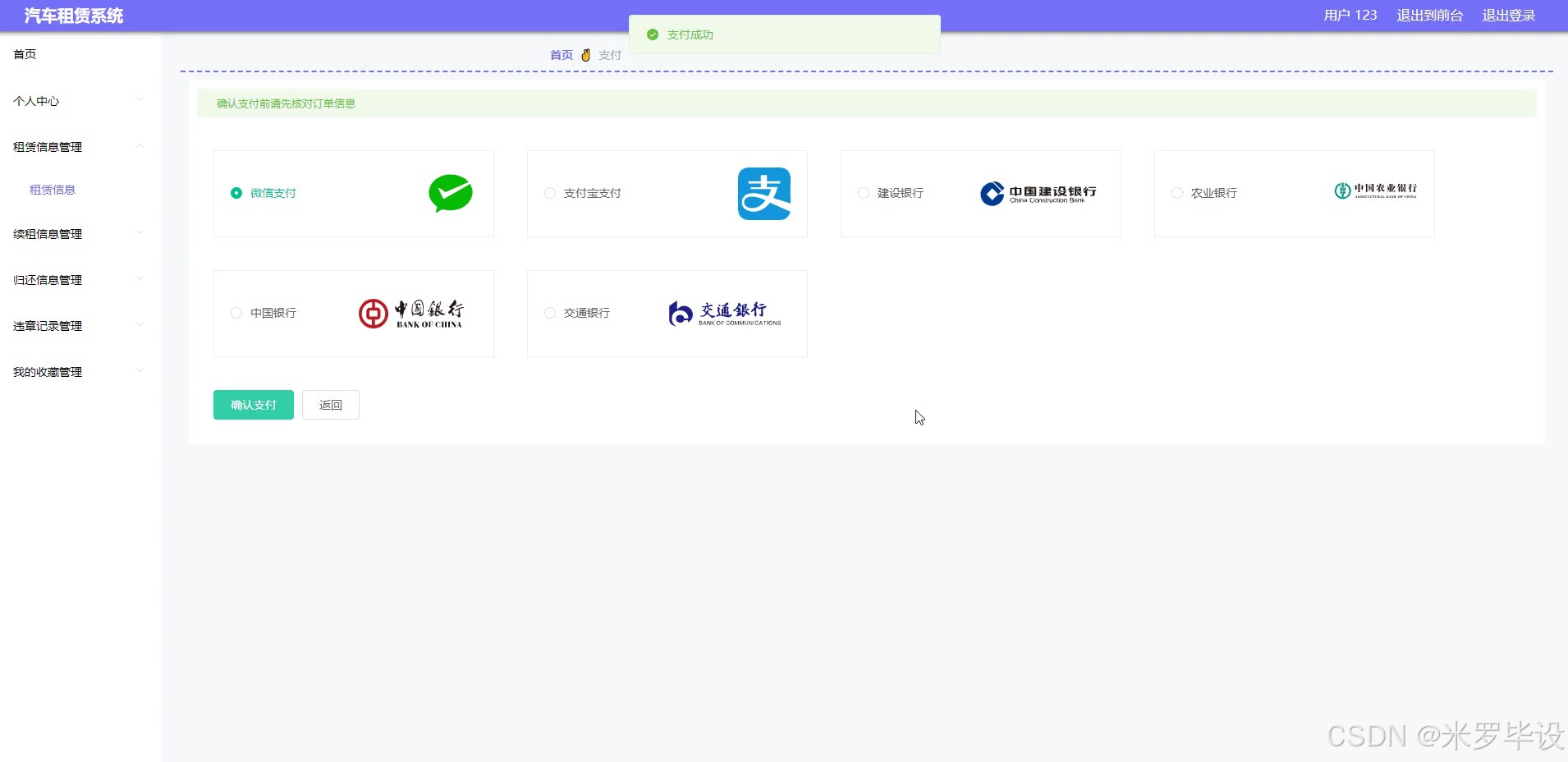The image size is (1568, 762).
Task: Open 首页 in the sidebar
Action: coord(25,54)
